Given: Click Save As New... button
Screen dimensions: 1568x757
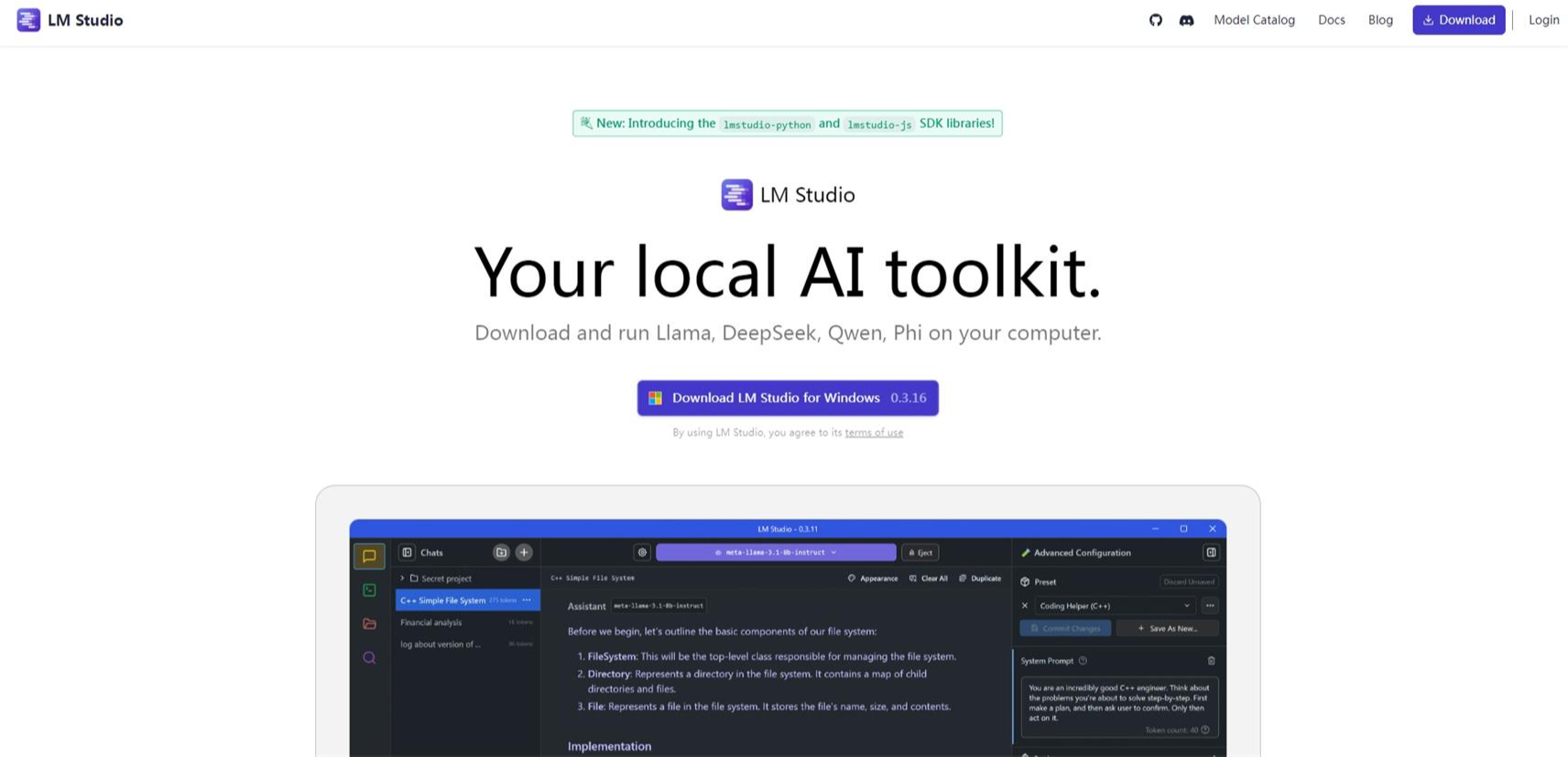Looking at the screenshot, I should tap(1168, 629).
